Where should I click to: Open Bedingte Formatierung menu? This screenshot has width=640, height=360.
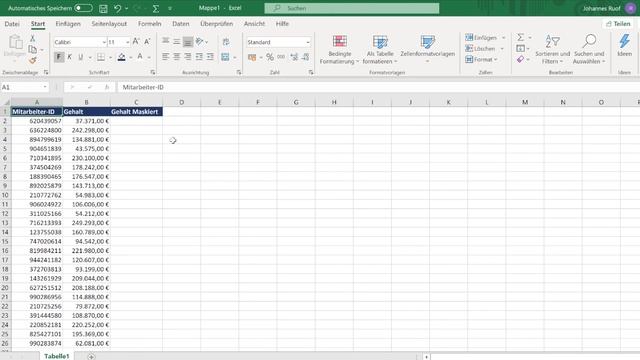(x=339, y=49)
